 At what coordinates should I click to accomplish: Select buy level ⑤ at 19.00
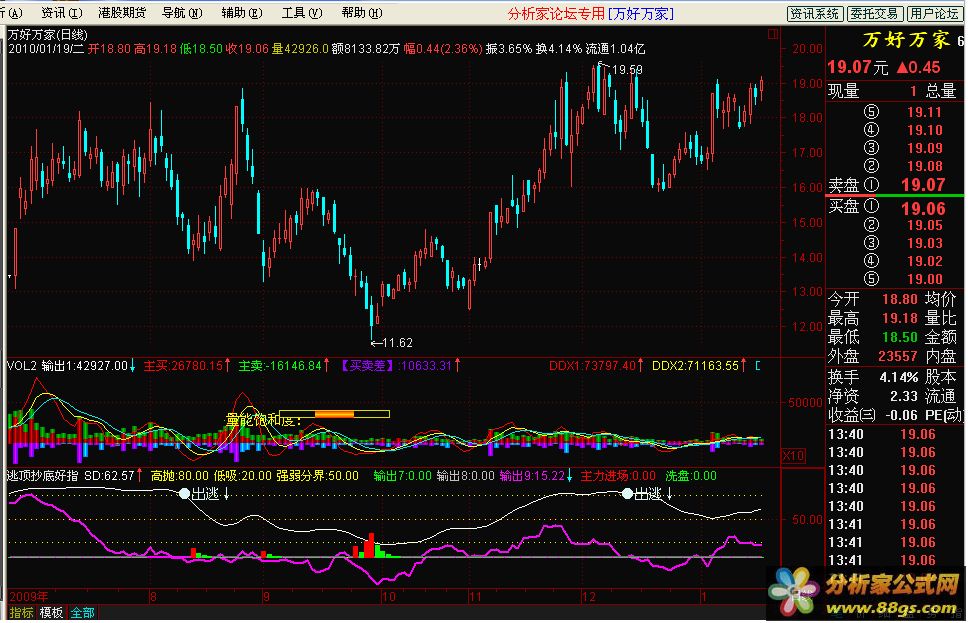(903, 279)
